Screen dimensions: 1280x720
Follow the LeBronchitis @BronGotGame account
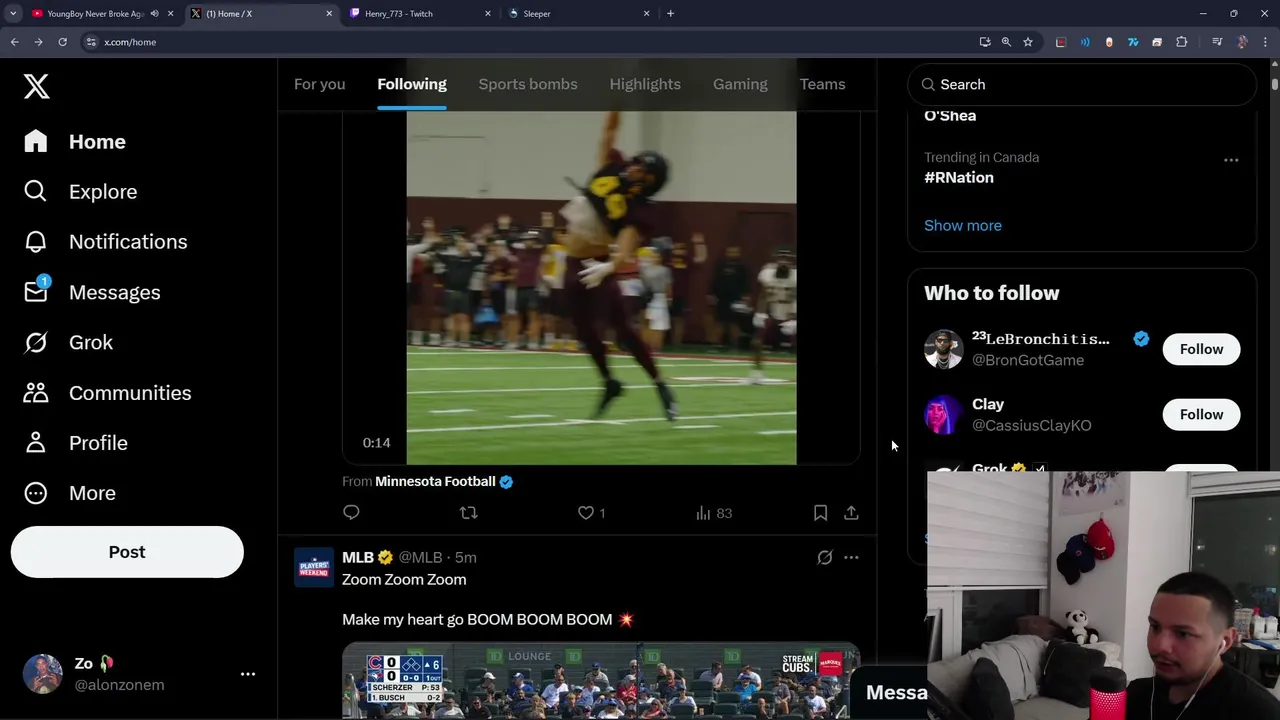coord(1201,349)
